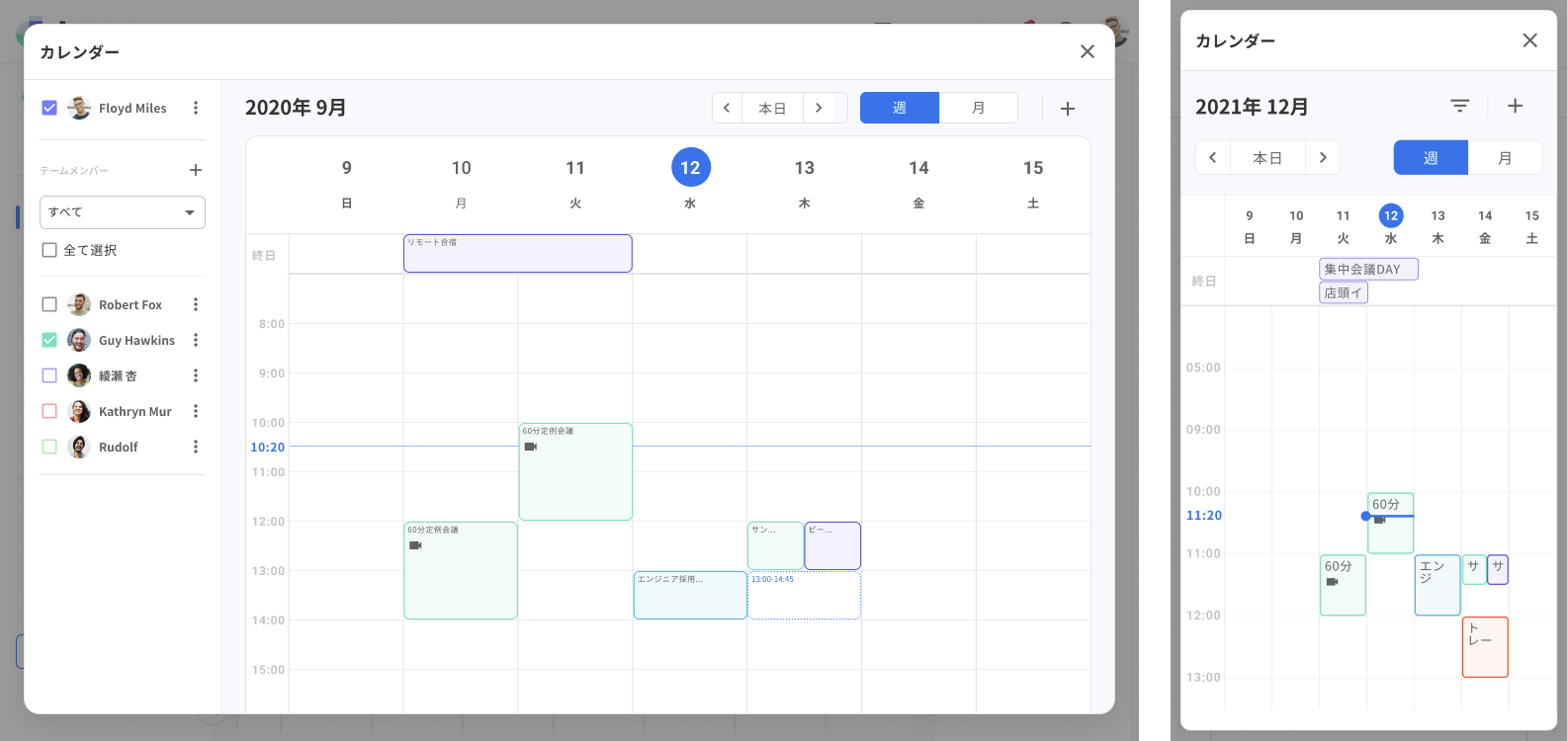The image size is (1568, 741).
Task: Check the 全て選択 checkbox
Action: pos(49,250)
